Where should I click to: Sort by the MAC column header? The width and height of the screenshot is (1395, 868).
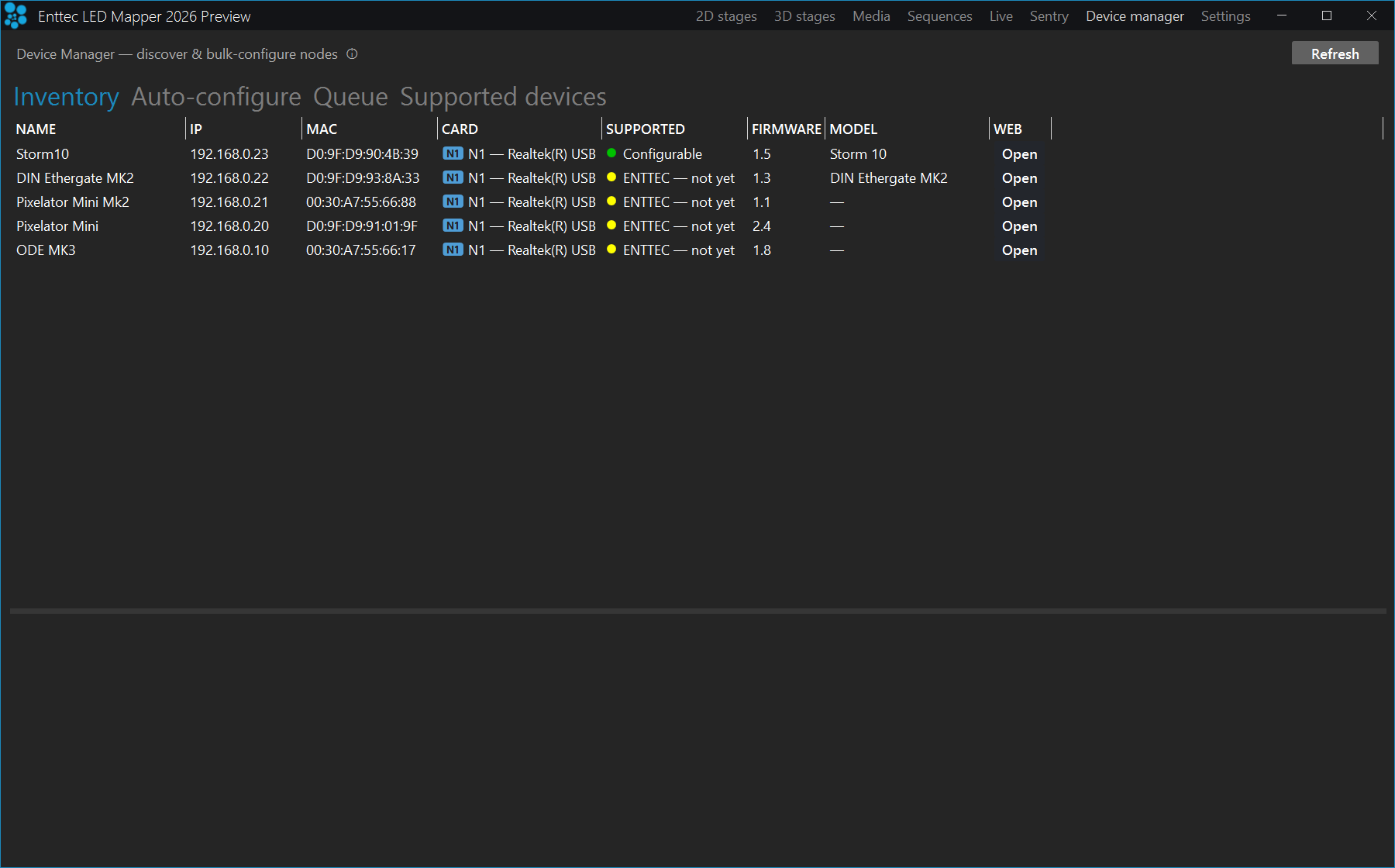(370, 129)
